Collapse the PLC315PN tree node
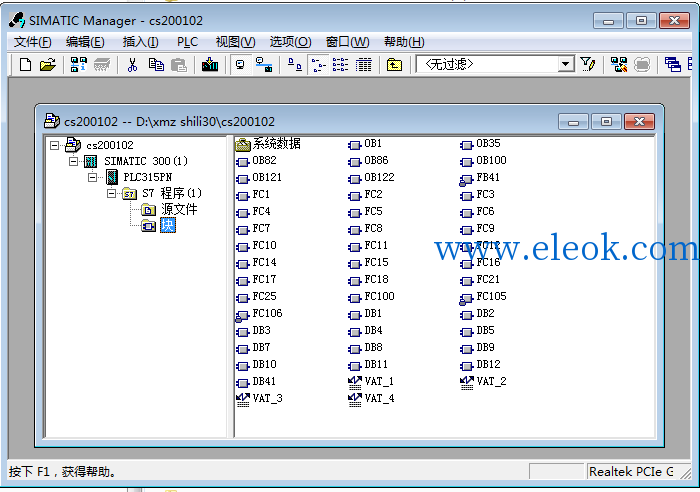This screenshot has width=700, height=492. click(x=92, y=177)
